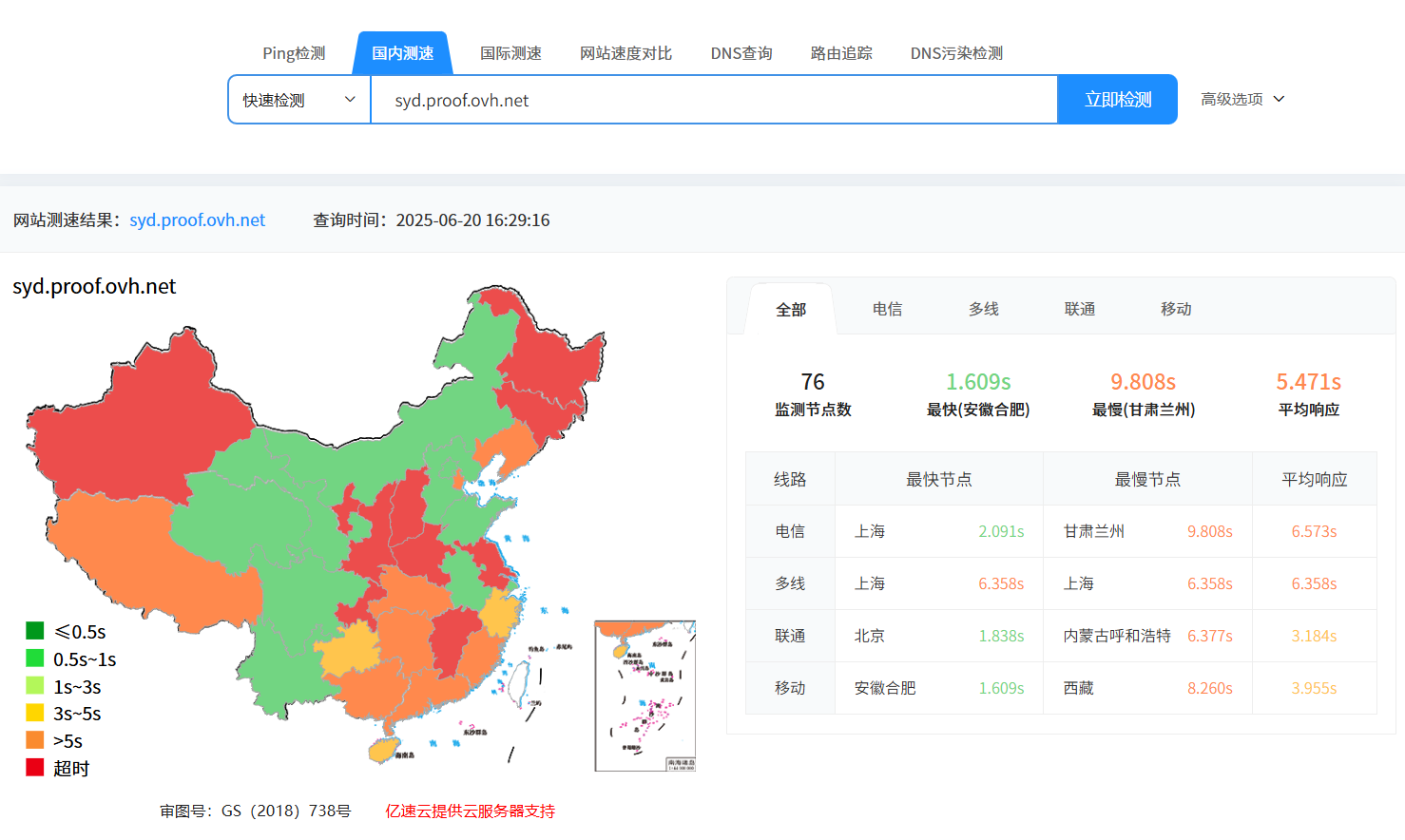This screenshot has height=840, width=1405.
Task: Go to DNS查询 tab
Action: pos(741,53)
